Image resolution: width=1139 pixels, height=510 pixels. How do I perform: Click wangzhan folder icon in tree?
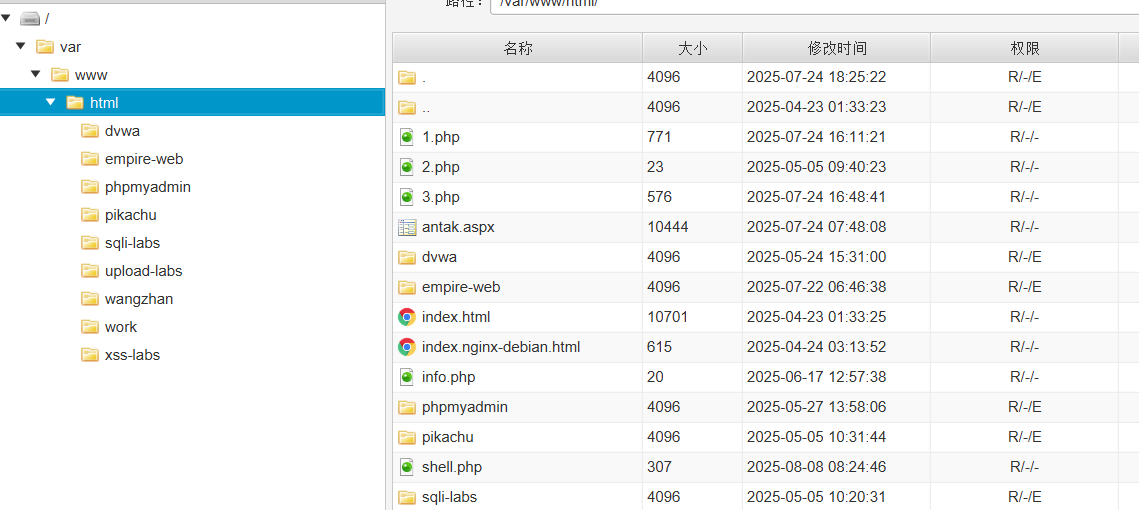[x=90, y=299]
